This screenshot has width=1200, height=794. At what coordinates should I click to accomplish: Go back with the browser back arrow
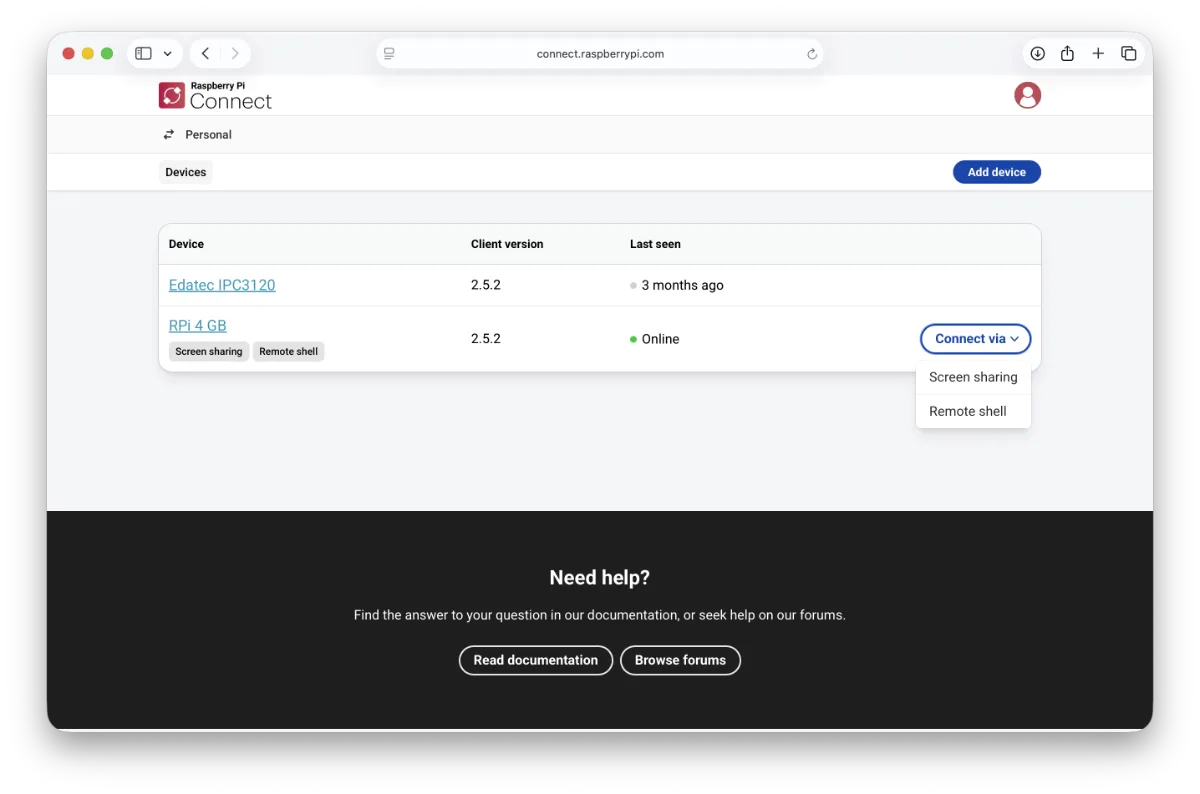205,54
